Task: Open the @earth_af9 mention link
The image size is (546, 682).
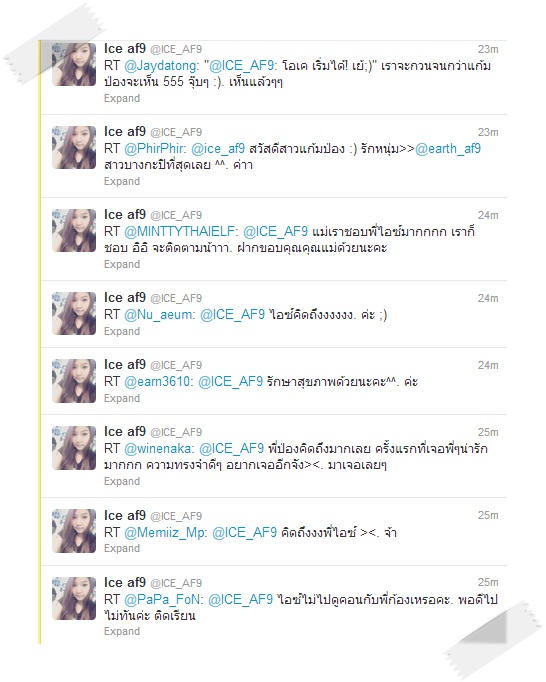Action: pyautogui.click(x=448, y=149)
